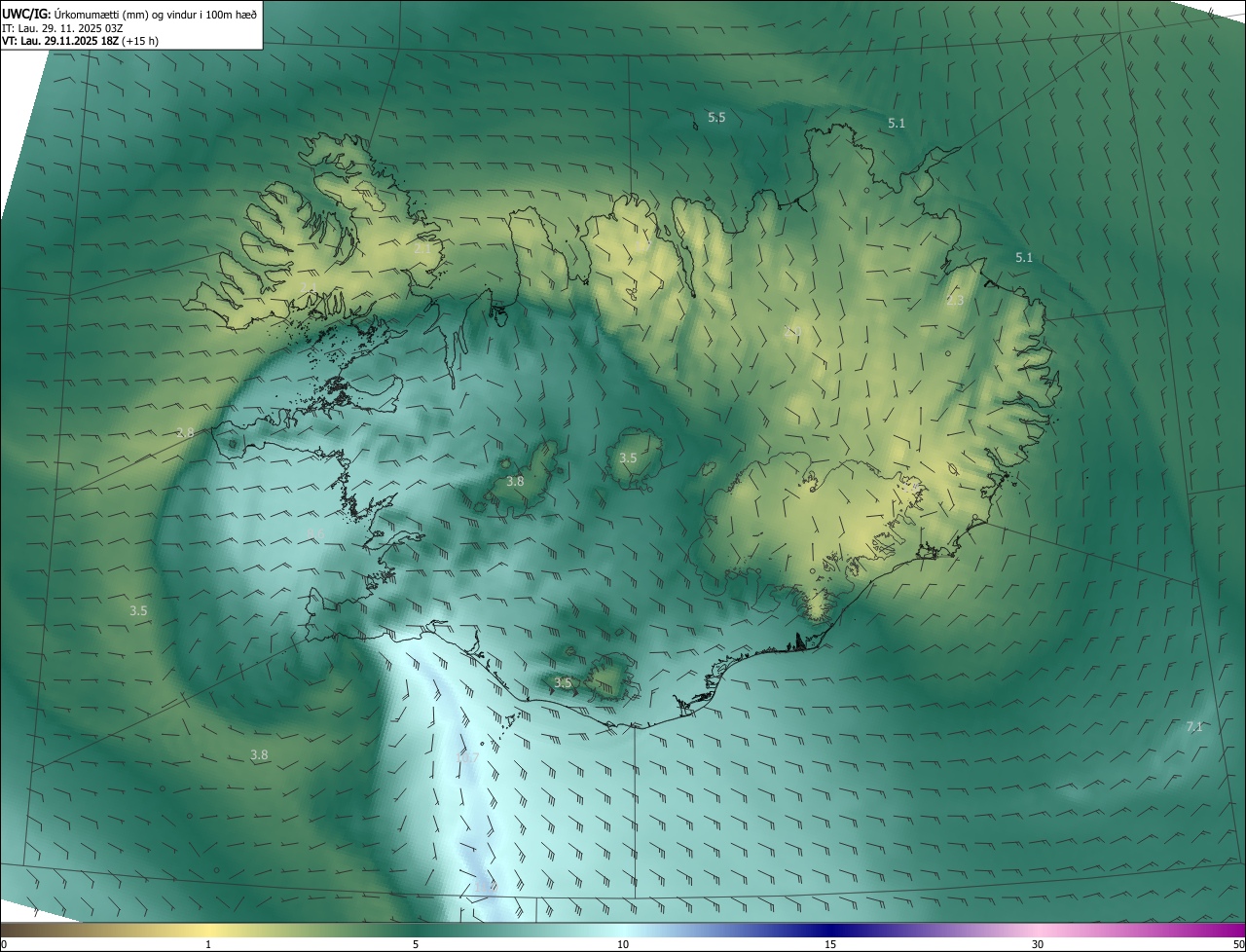
Task: Click the 3.8 label on Langjökull glacier
Action: [x=515, y=481]
